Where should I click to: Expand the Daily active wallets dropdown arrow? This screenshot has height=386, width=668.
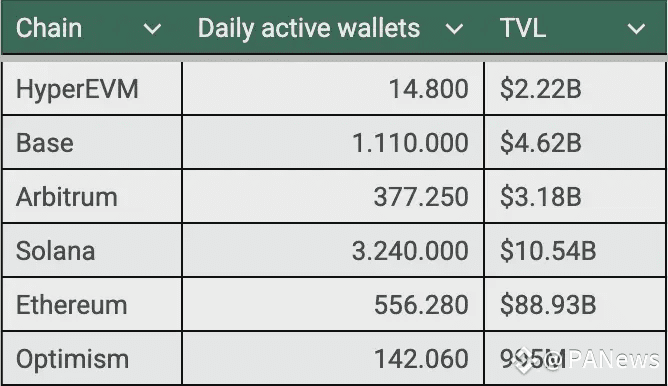tap(454, 29)
